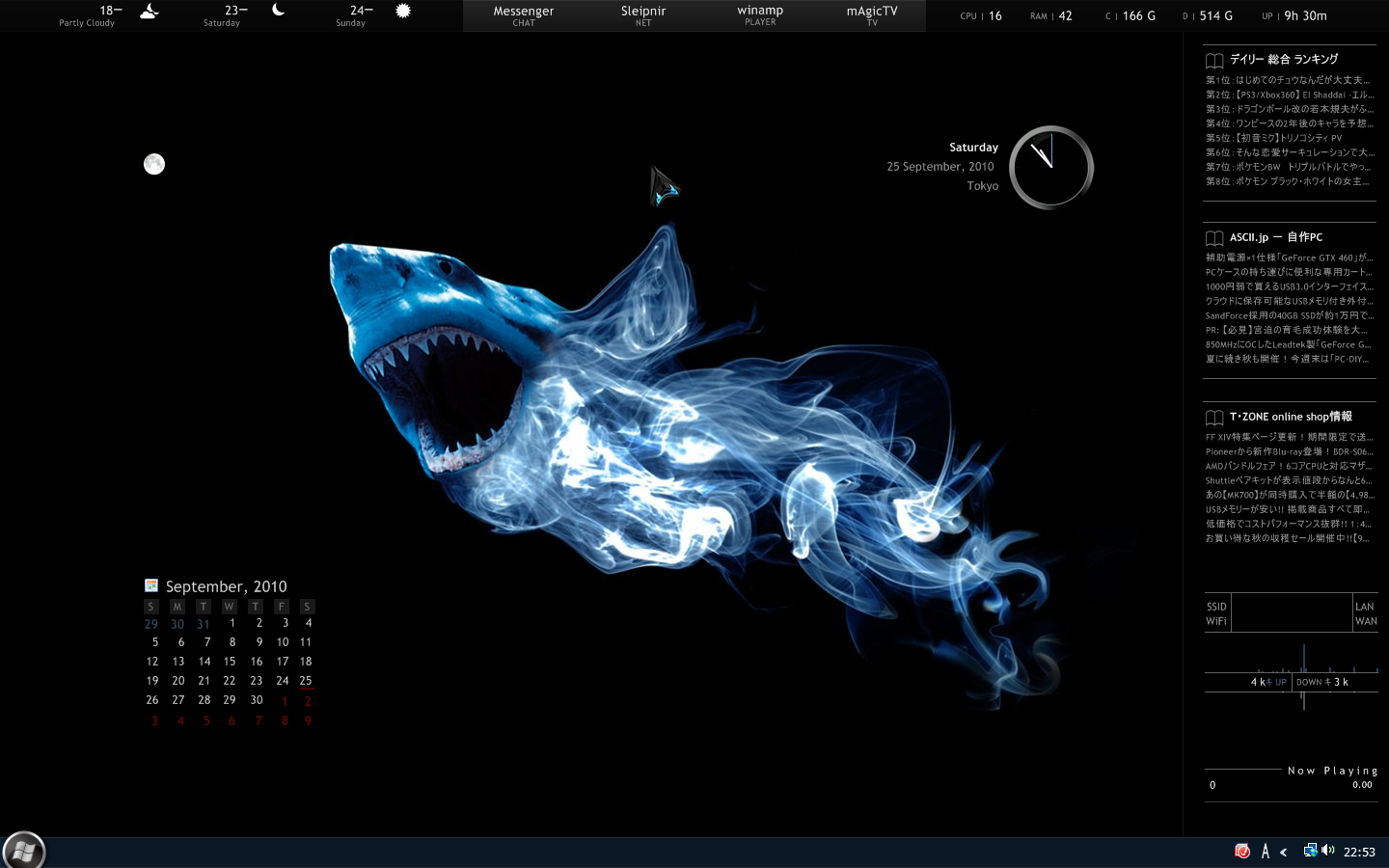The height and width of the screenshot is (868, 1389).
Task: Launch Sleipnir net browser shortcut
Action: click(643, 15)
